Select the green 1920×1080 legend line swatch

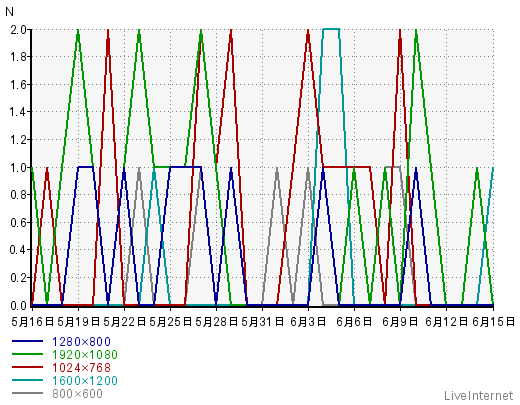click(x=27, y=354)
